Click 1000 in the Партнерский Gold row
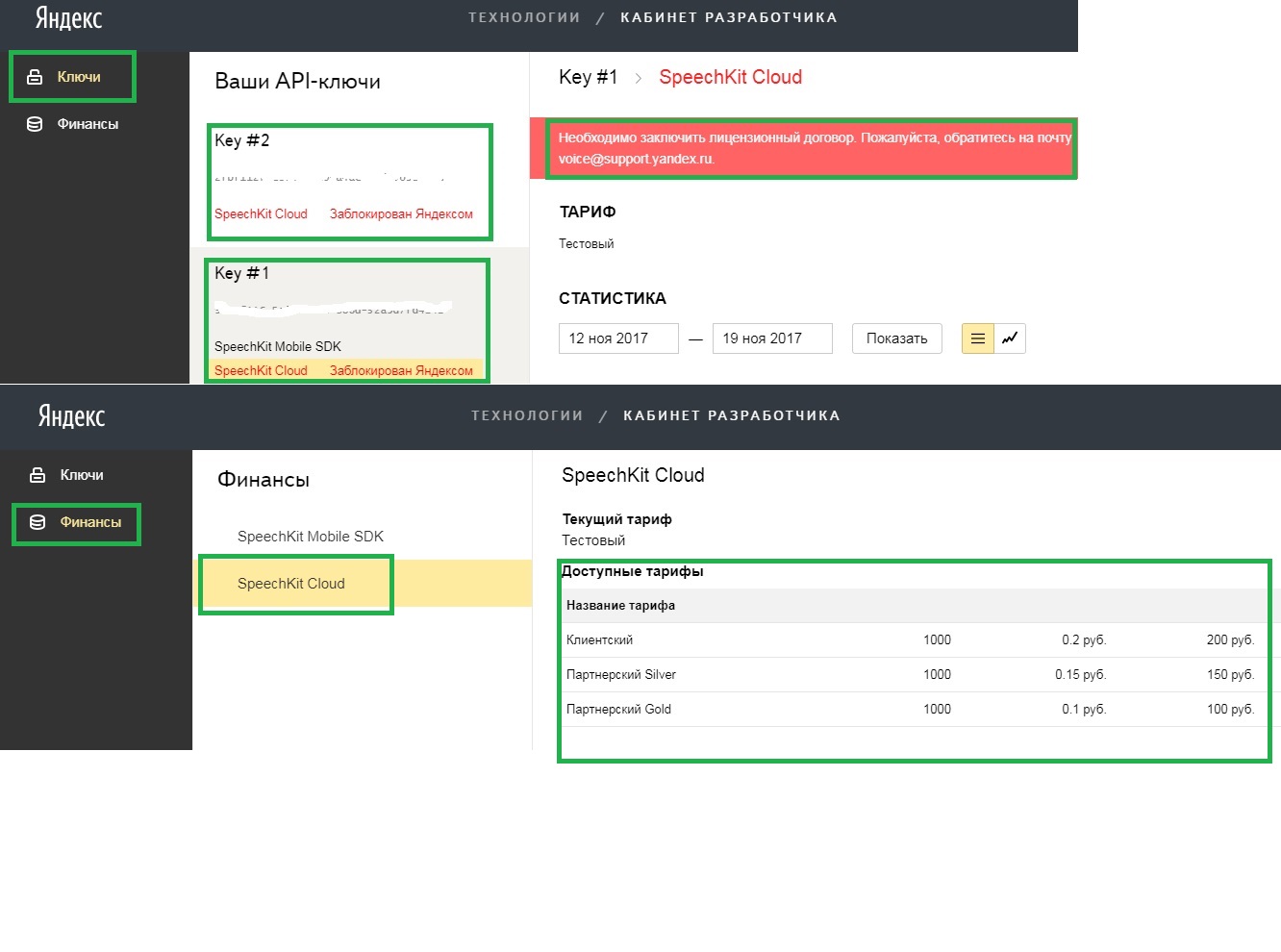1281x952 pixels. [x=937, y=710]
